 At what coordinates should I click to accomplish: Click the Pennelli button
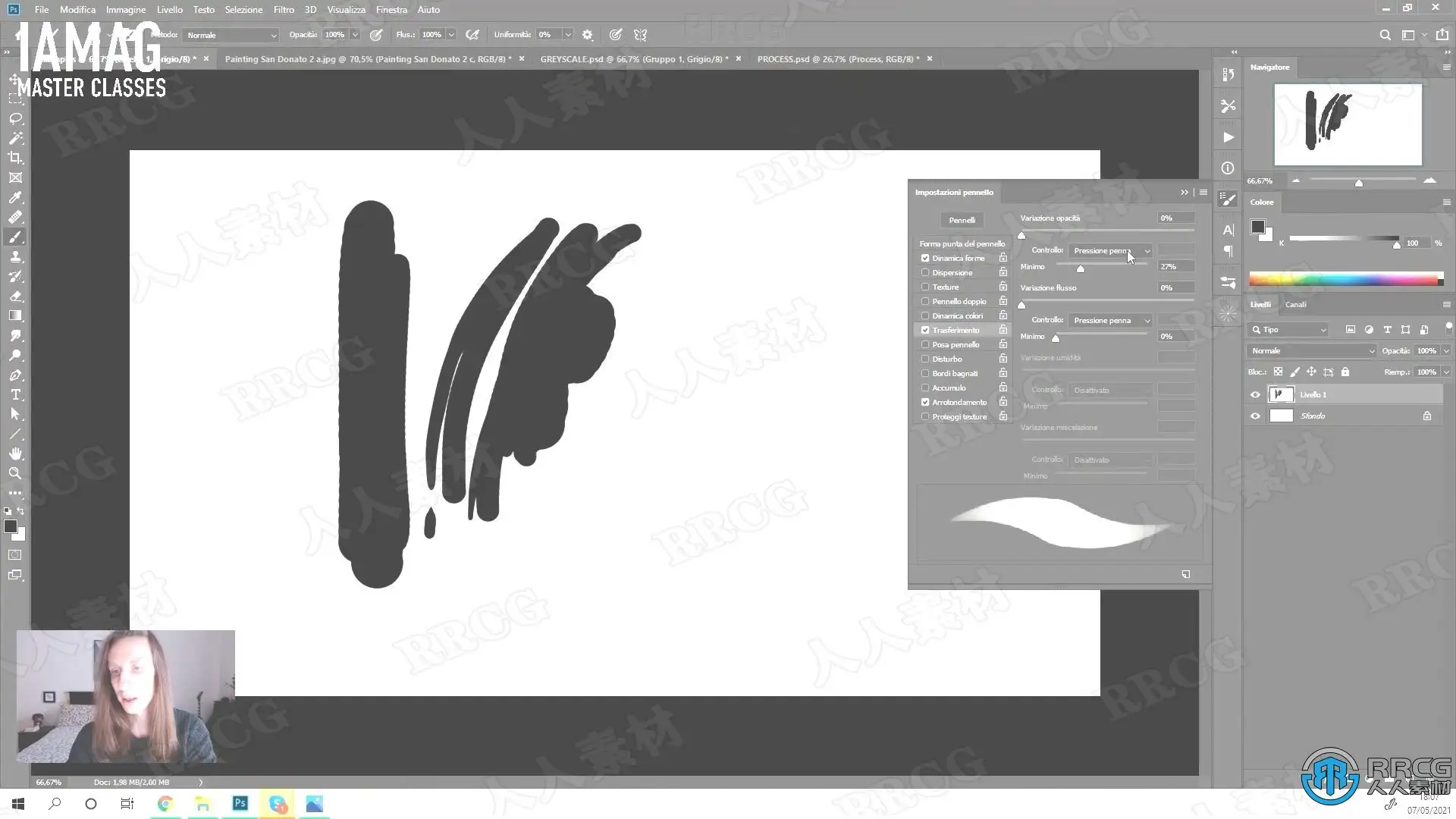click(x=962, y=220)
